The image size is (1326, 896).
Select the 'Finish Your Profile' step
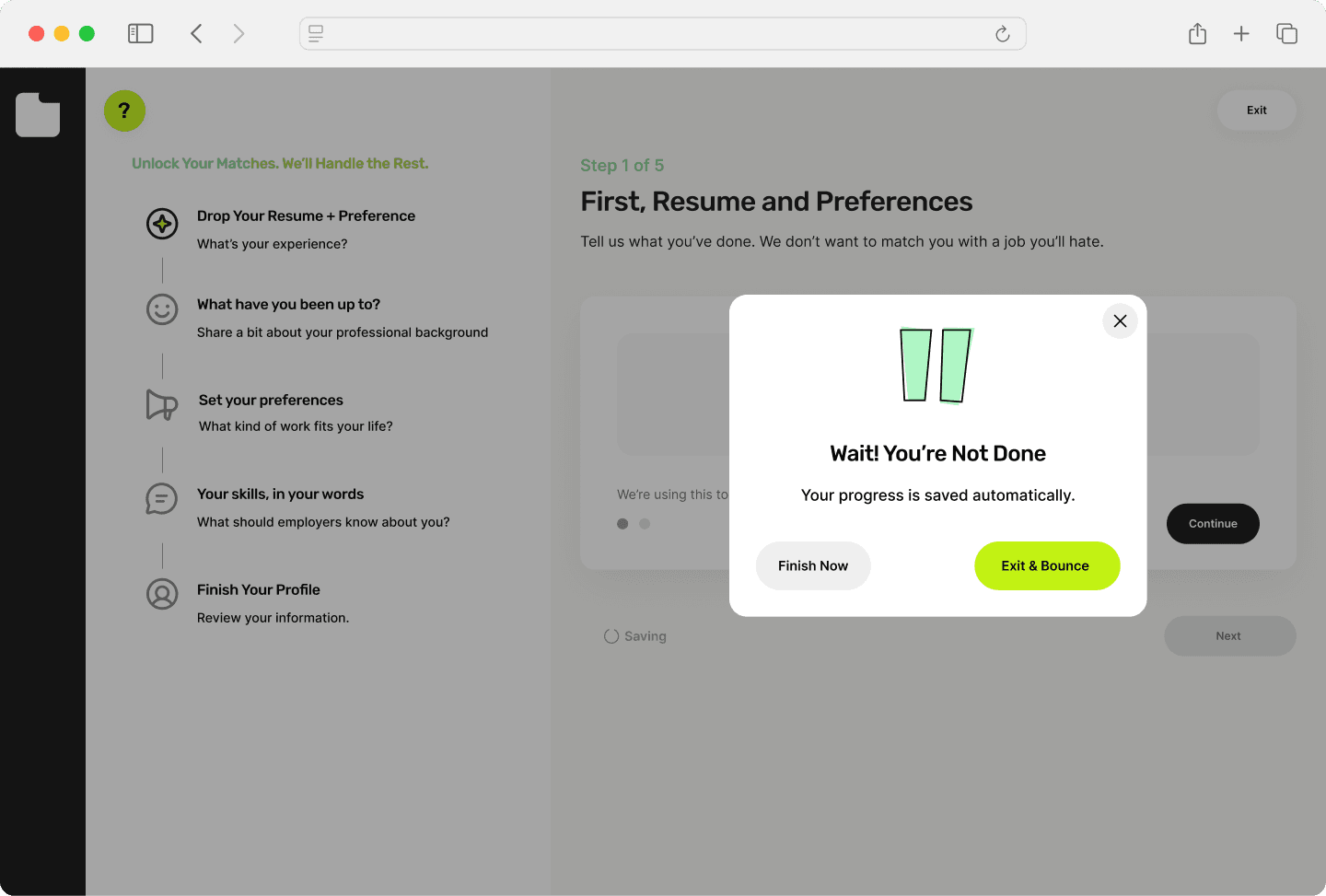259,589
